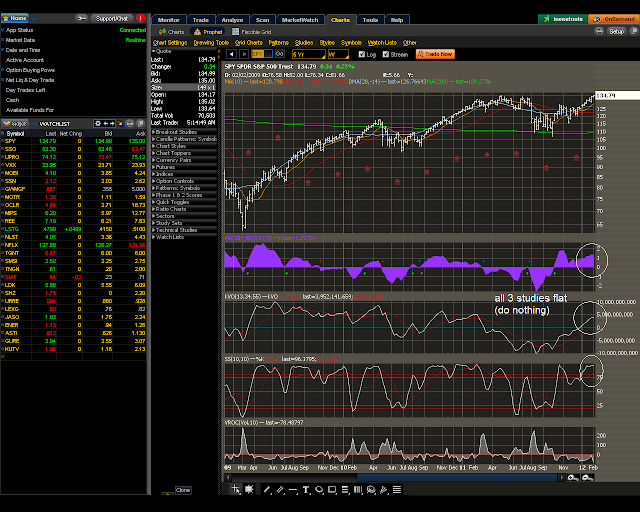The width and height of the screenshot is (640, 512).
Task: Select the Fibonacci spiral tool
Action: click(371, 490)
